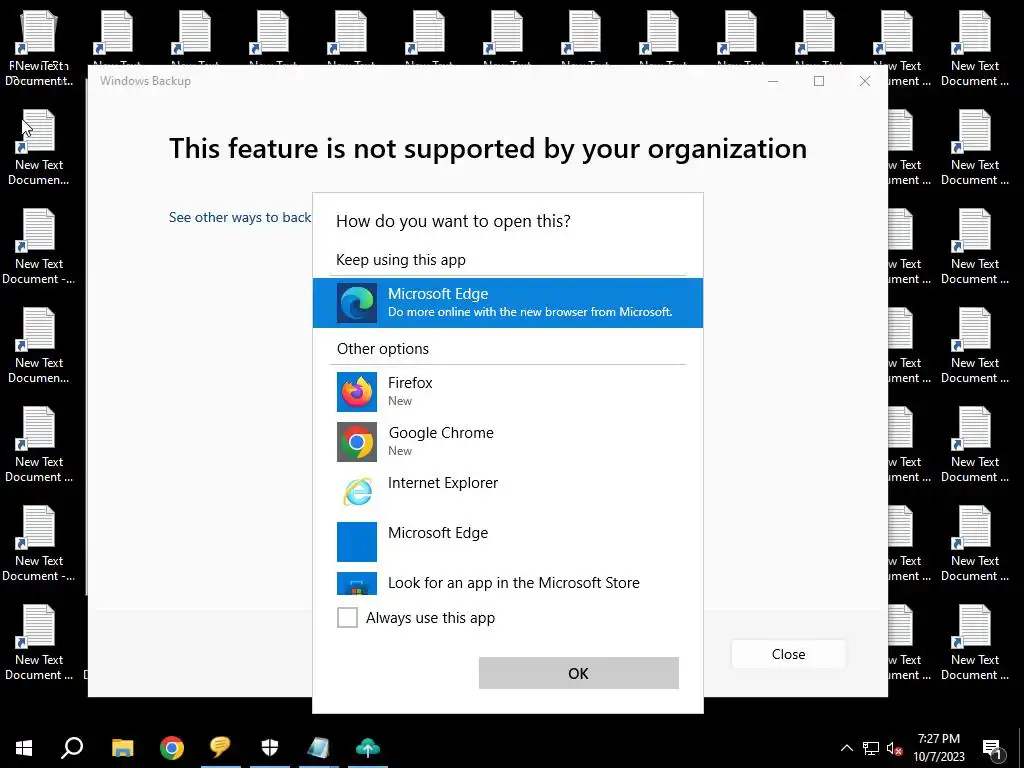The height and width of the screenshot is (768, 1024).
Task: Select desktop shortcut under the mouse cursor
Action: pos(39,148)
